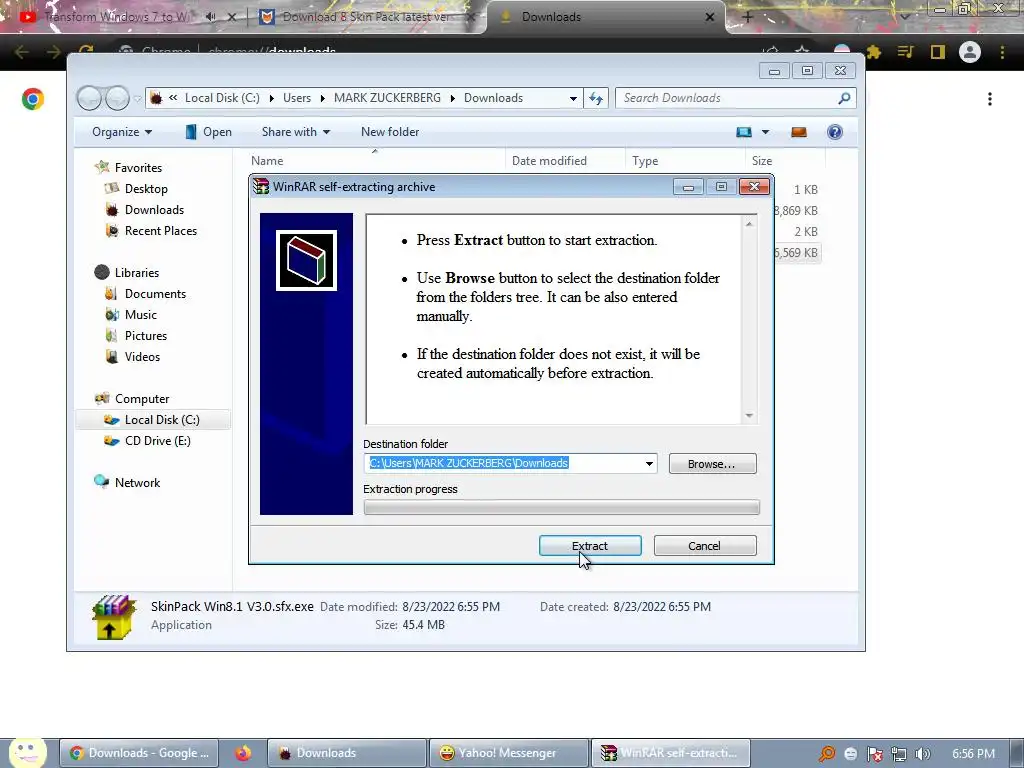Click the SkinPack sfx.exe details pane icon
1024x768 pixels.
coord(113,616)
